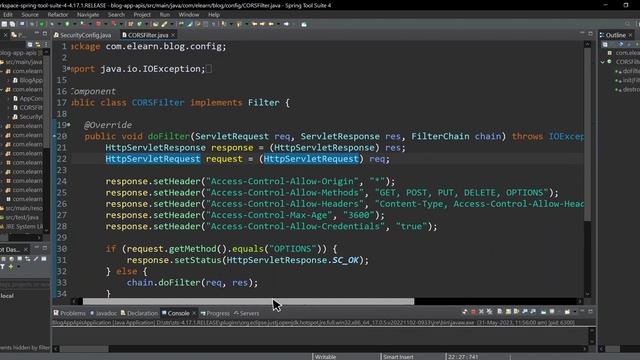Select src/test/java in Package Explorer
The image size is (640, 360).
click(x=21, y=218)
